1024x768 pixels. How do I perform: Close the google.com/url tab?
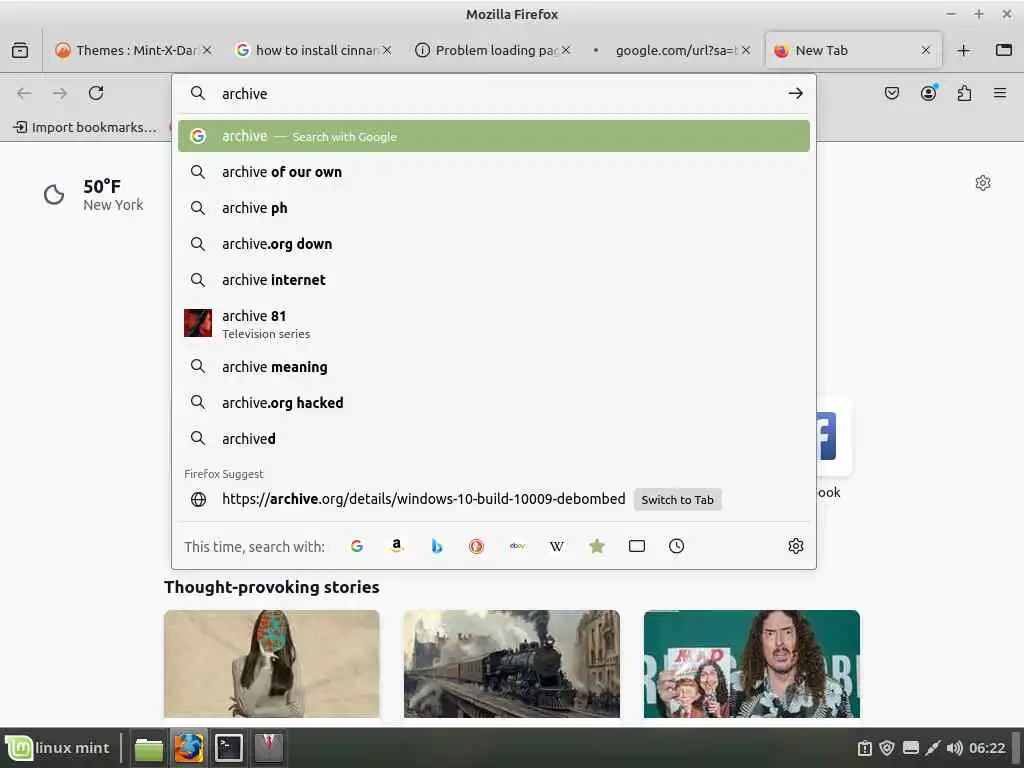pos(746,50)
